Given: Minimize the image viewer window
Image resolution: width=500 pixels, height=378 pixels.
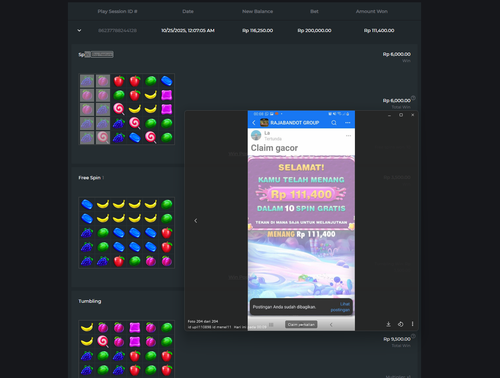Looking at the screenshot, I should pyautogui.click(x=389, y=115).
